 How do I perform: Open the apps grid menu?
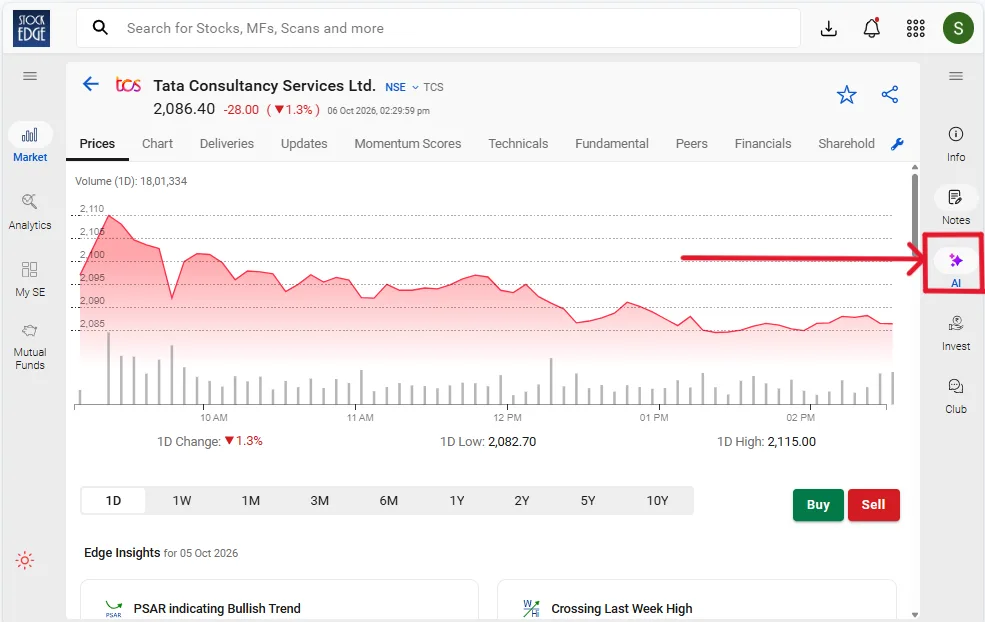[915, 28]
